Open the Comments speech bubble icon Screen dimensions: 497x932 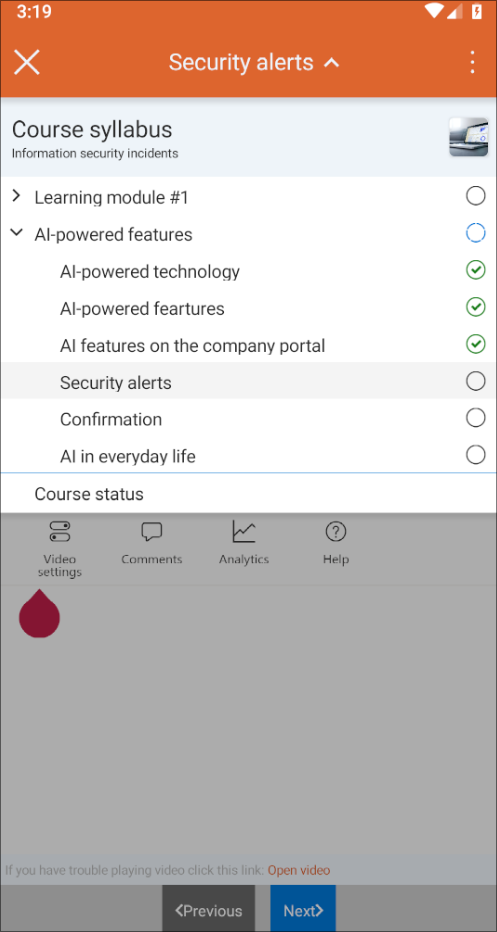[x=152, y=531]
